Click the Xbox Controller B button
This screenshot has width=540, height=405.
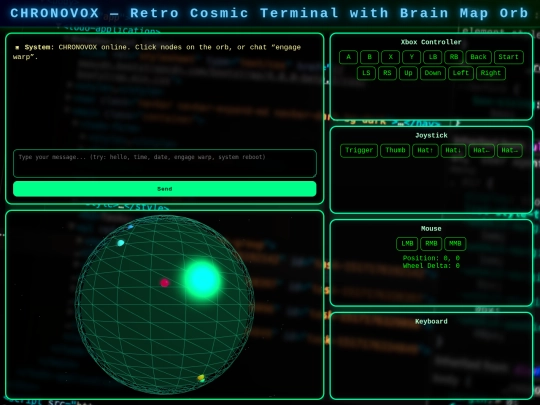point(370,57)
